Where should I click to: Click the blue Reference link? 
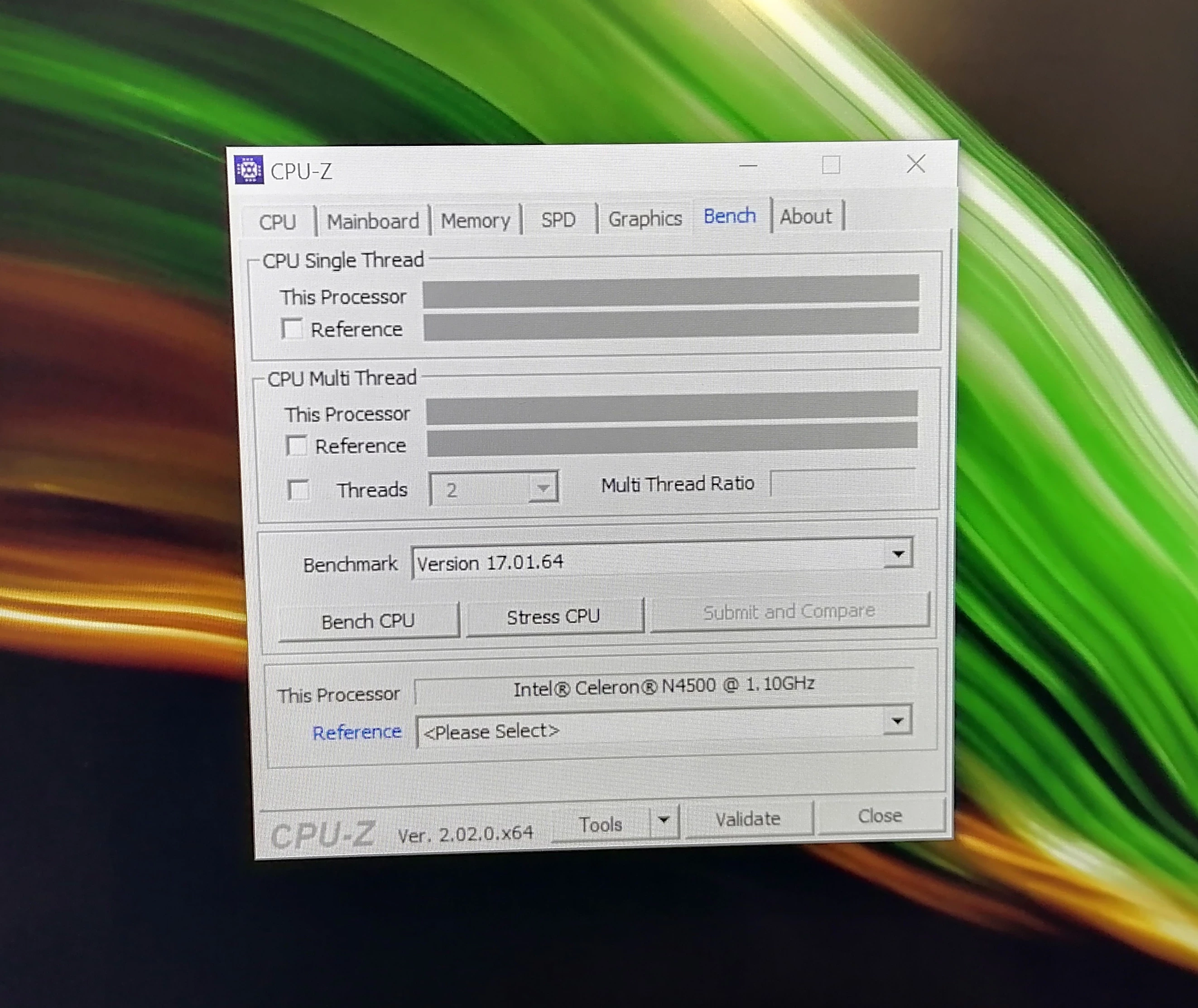tap(356, 732)
